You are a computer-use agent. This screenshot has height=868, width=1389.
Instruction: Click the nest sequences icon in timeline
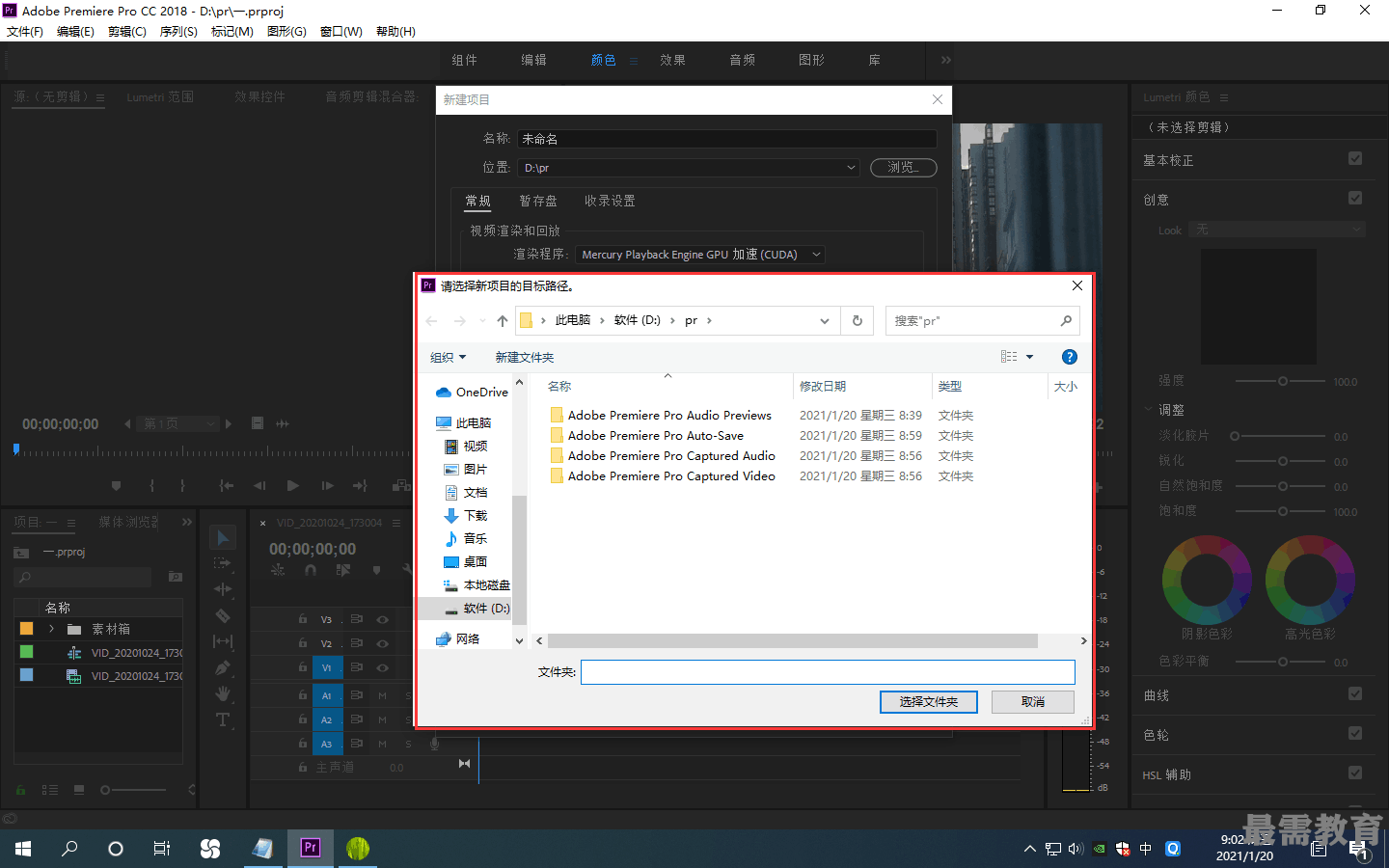tap(278, 570)
